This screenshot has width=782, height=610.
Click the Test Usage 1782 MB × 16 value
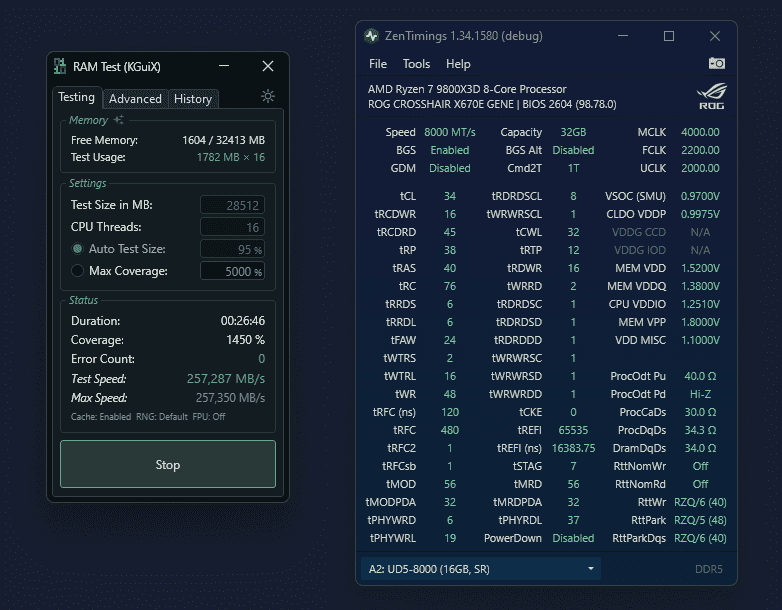click(231, 157)
